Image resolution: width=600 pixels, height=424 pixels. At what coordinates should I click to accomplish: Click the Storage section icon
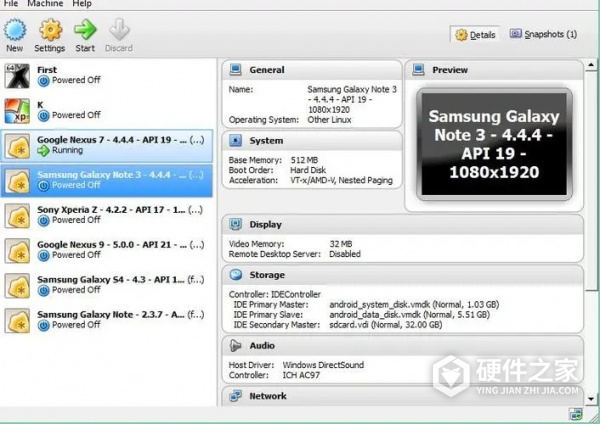(x=236, y=274)
